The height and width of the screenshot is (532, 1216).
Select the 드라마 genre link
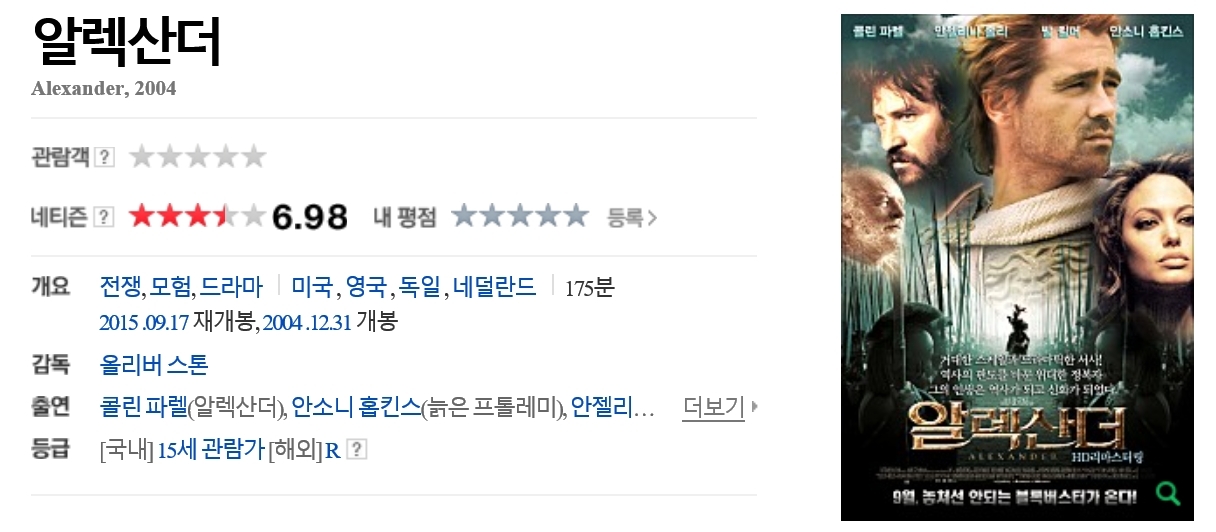tap(231, 287)
